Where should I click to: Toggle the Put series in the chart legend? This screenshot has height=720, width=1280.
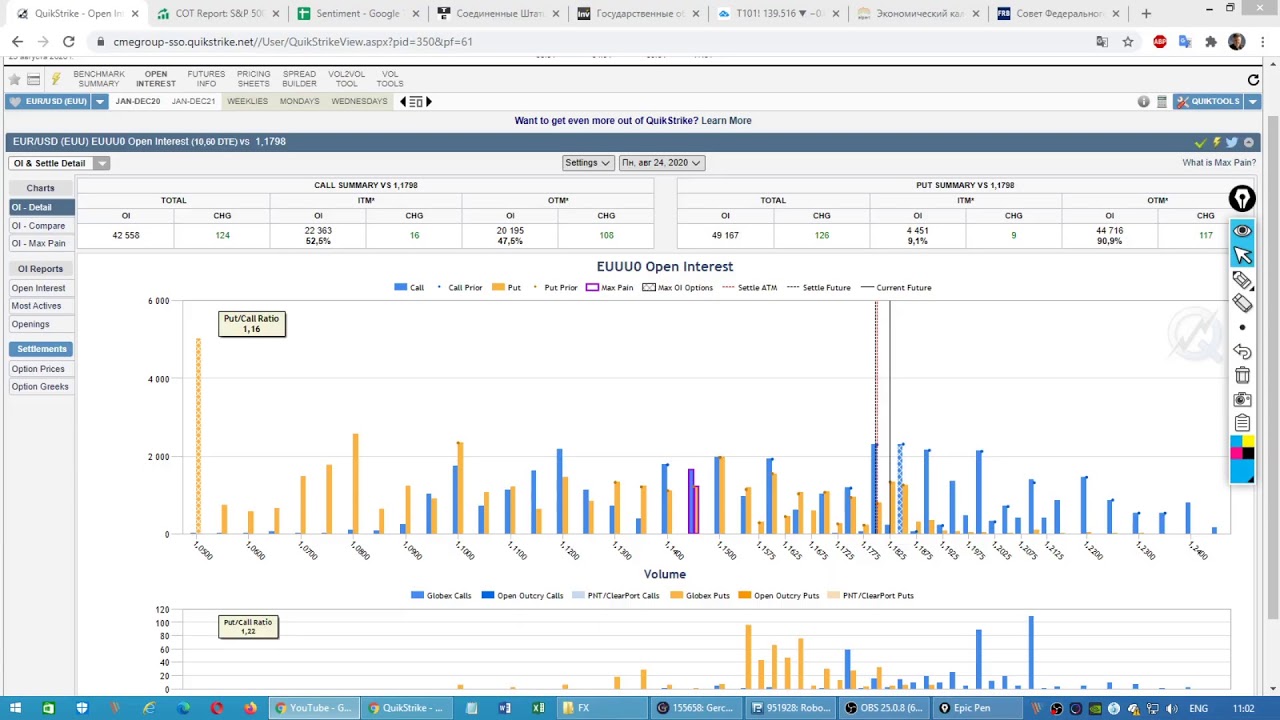coord(506,288)
